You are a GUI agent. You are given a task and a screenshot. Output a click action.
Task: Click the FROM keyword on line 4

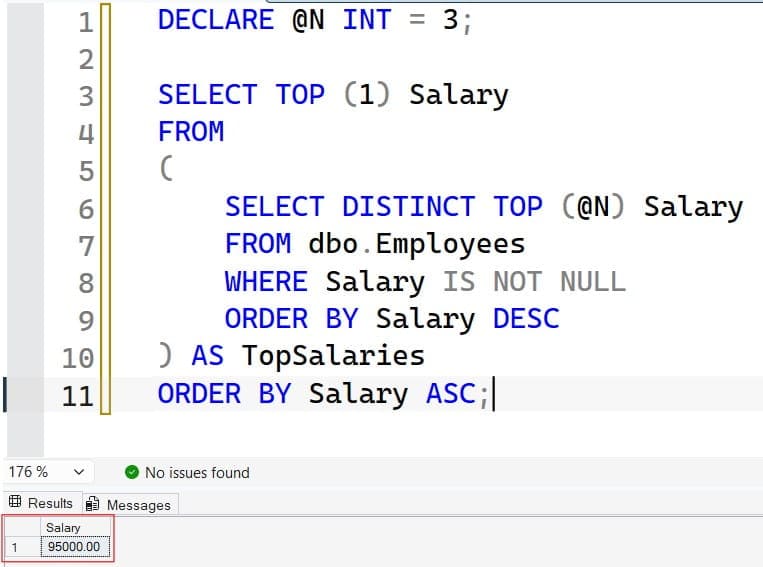pos(191,131)
